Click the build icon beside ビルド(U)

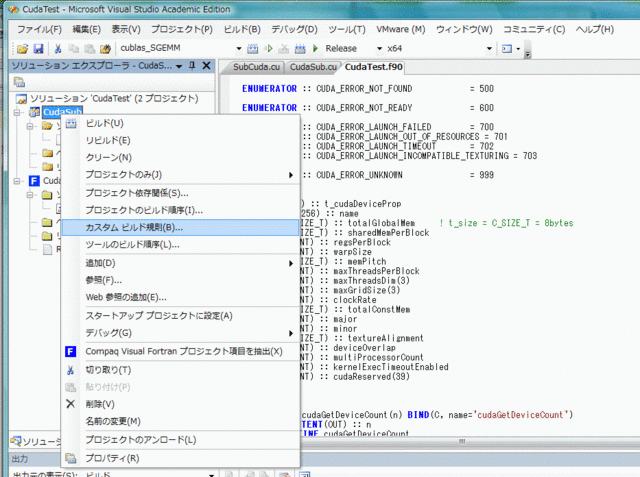71,123
